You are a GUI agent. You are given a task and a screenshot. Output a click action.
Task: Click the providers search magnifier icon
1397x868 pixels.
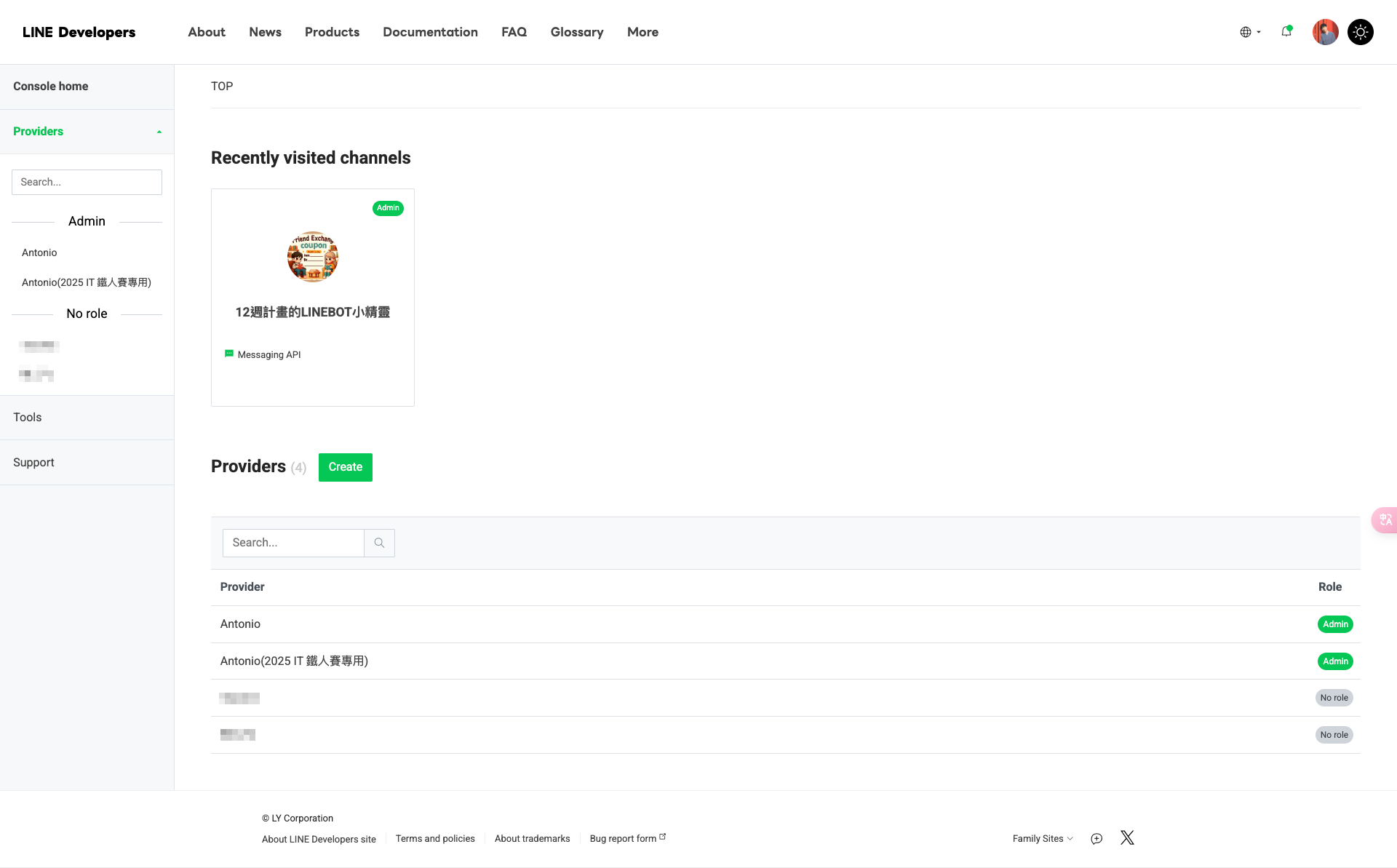[379, 543]
